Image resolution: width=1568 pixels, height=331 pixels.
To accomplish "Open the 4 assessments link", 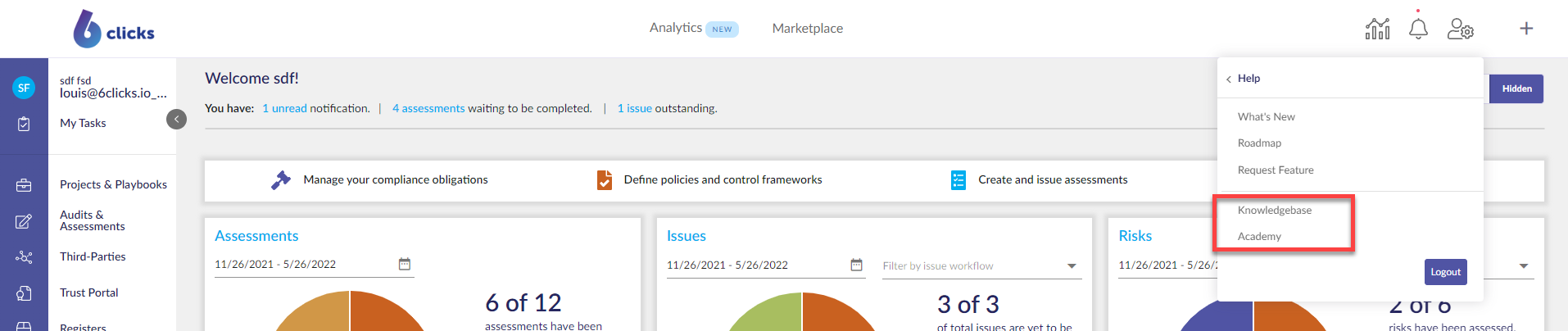I will [428, 108].
